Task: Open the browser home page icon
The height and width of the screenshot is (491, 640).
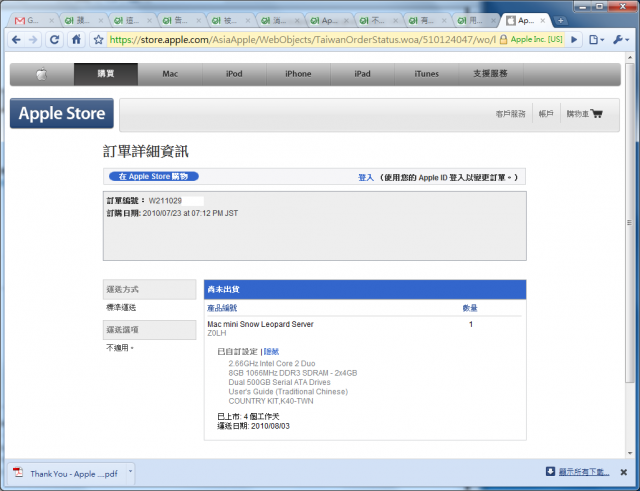Action: 76,40
